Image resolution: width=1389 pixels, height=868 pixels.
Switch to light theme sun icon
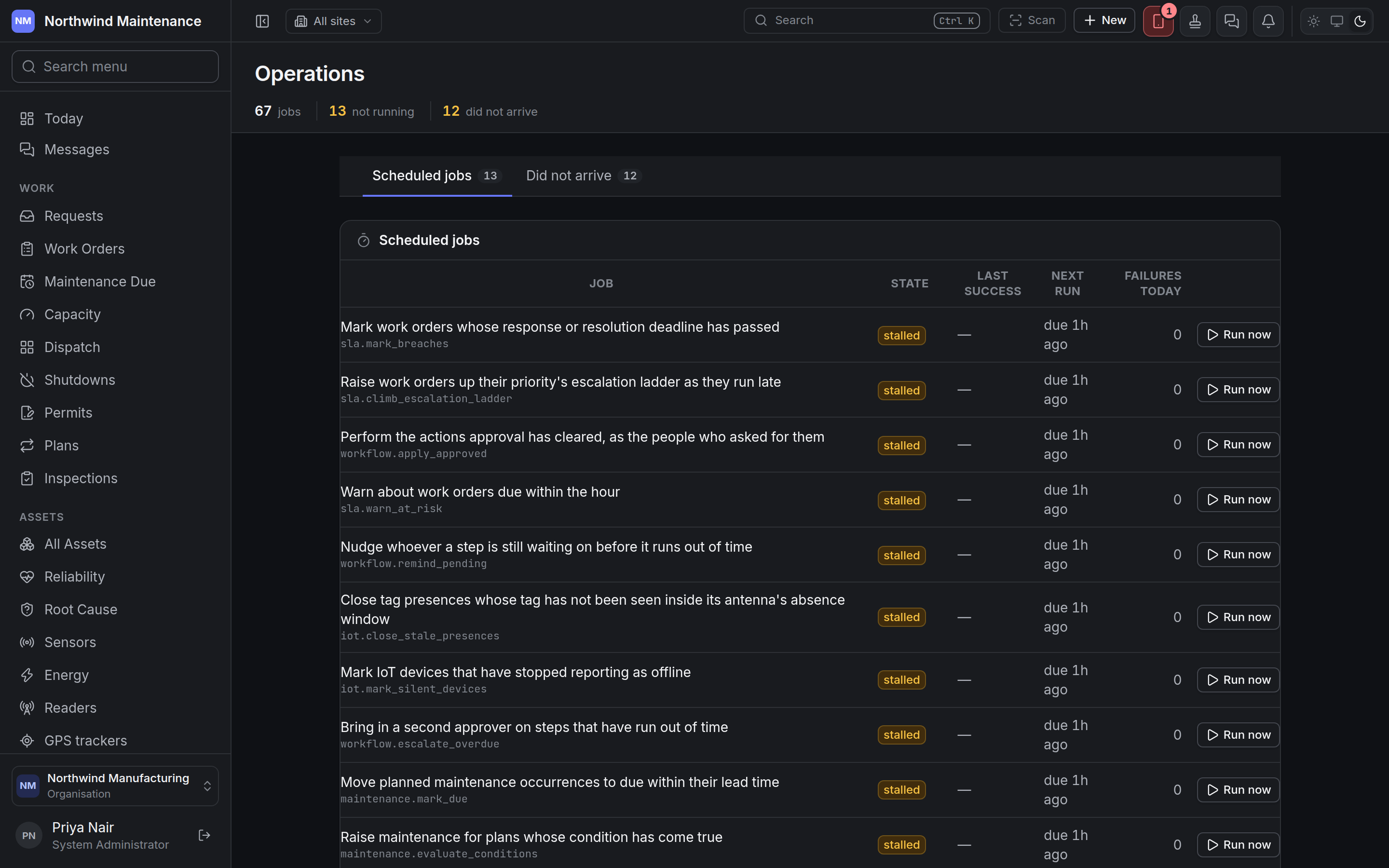(x=1314, y=21)
